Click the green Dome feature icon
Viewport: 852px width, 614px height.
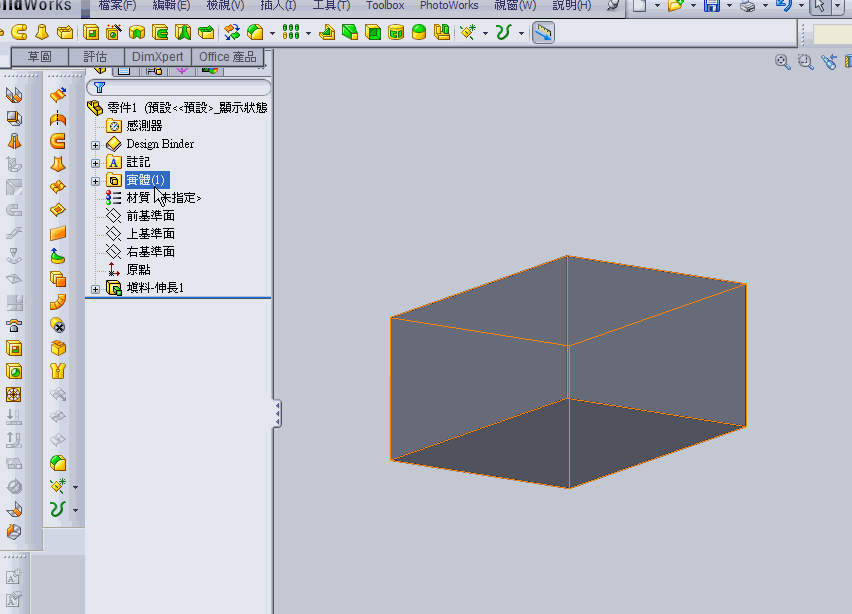419,33
